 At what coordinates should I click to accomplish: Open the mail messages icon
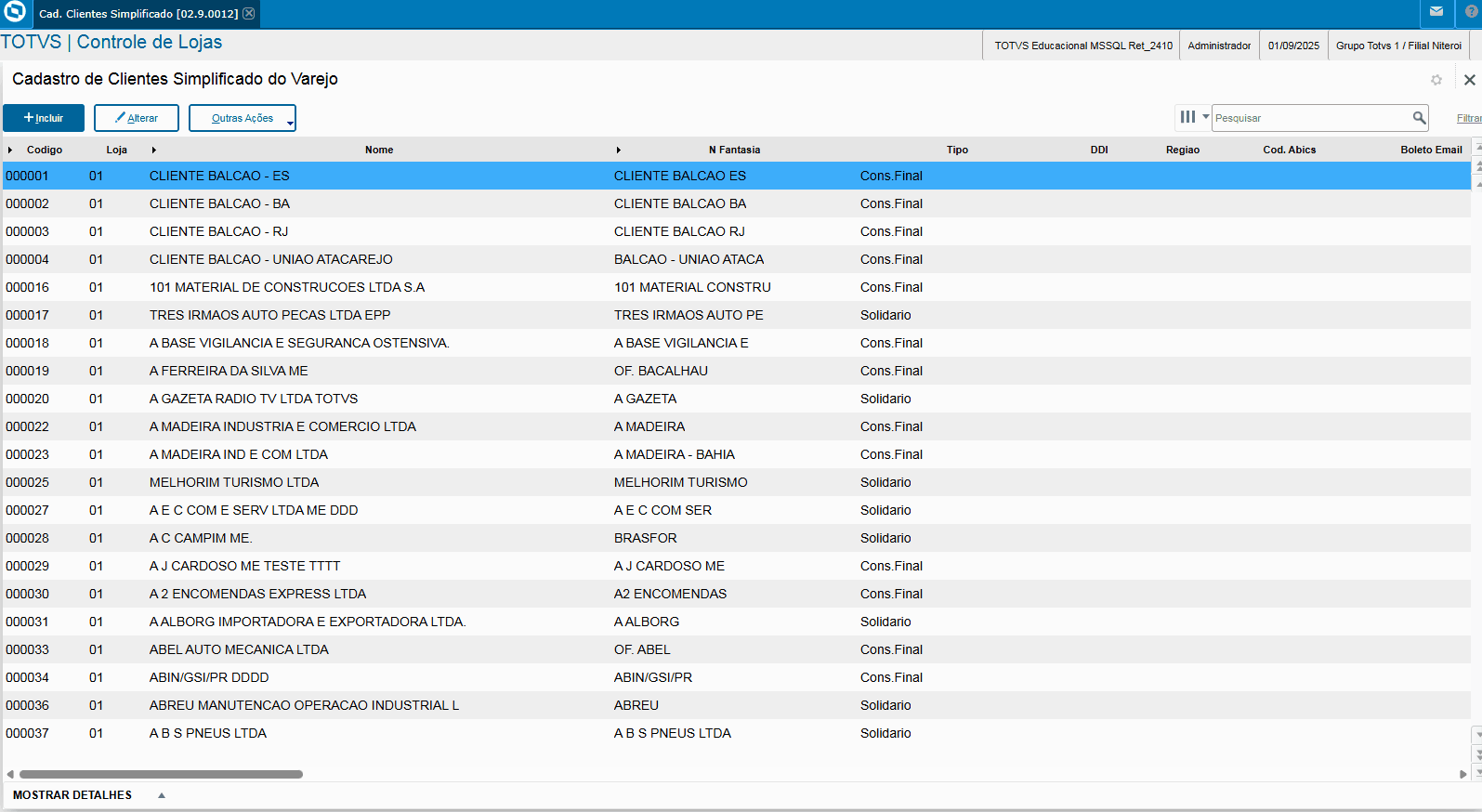pyautogui.click(x=1436, y=12)
